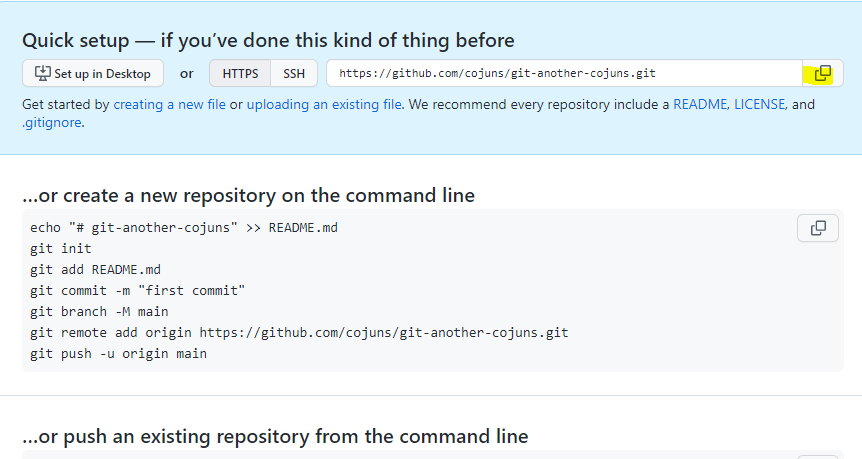Copy the create new repository commands
The height and width of the screenshot is (459, 862).
[817, 228]
